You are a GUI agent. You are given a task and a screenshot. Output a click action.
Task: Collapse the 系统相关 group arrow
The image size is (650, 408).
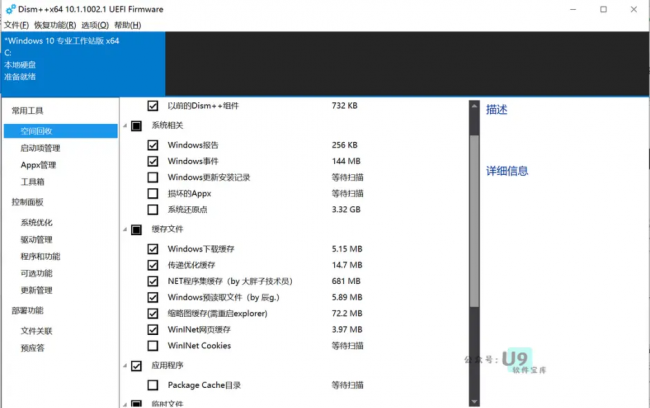pyautogui.click(x=125, y=126)
